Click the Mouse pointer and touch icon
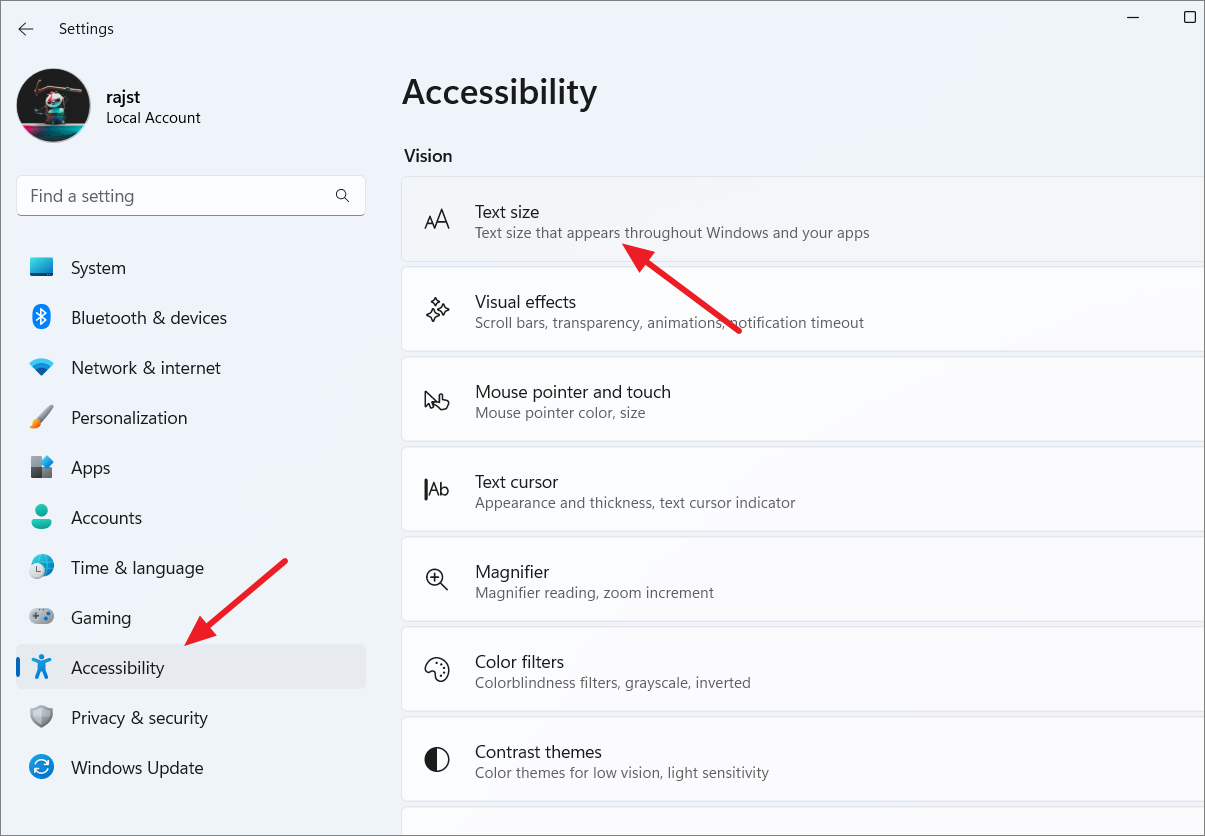1205x836 pixels. (437, 401)
